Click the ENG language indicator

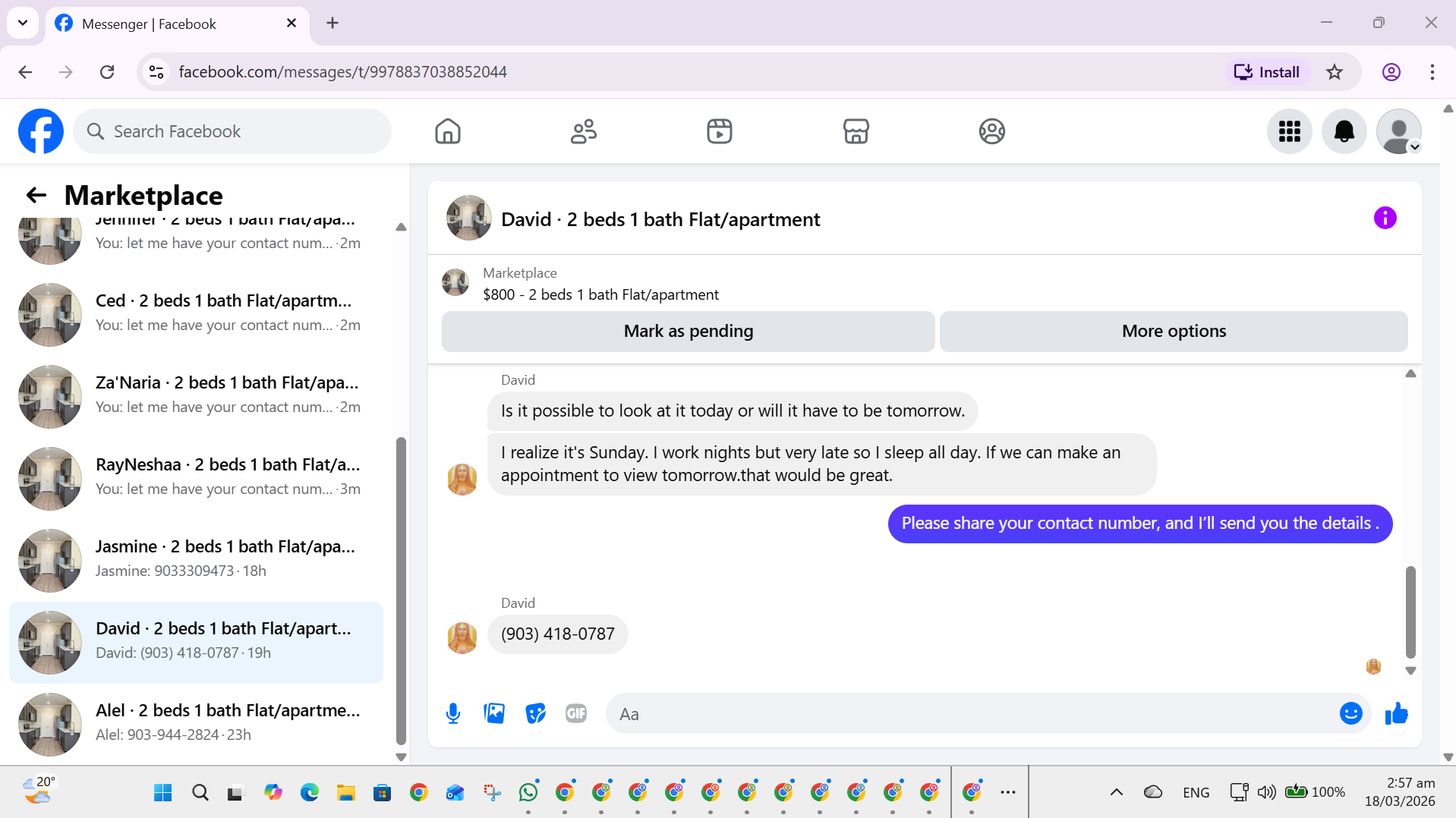[x=1196, y=793]
